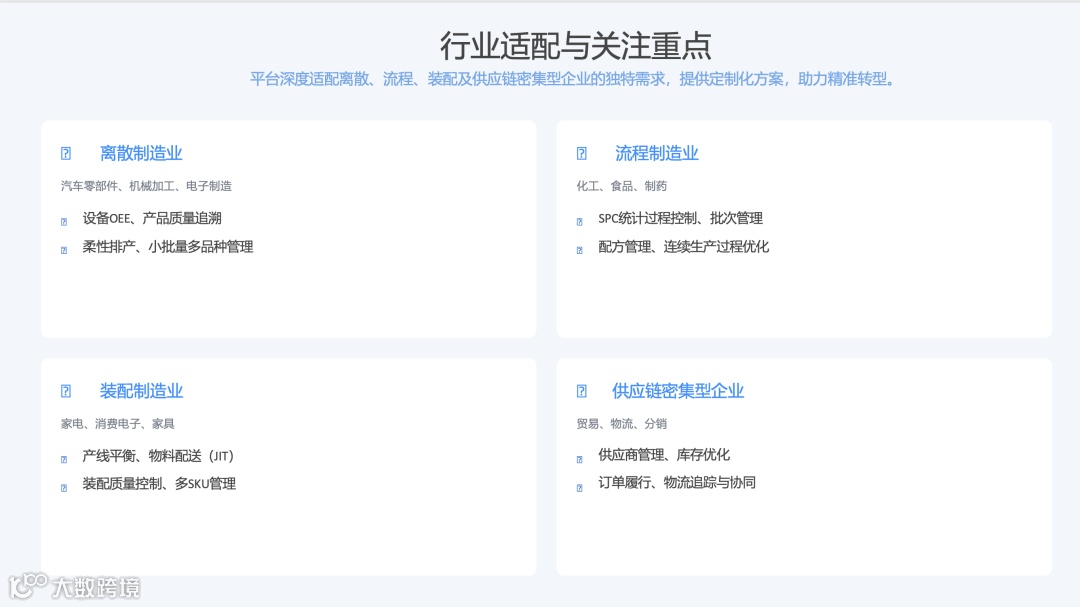
Task: Click the main heading 行业适配与关注重点
Action: pos(576,45)
